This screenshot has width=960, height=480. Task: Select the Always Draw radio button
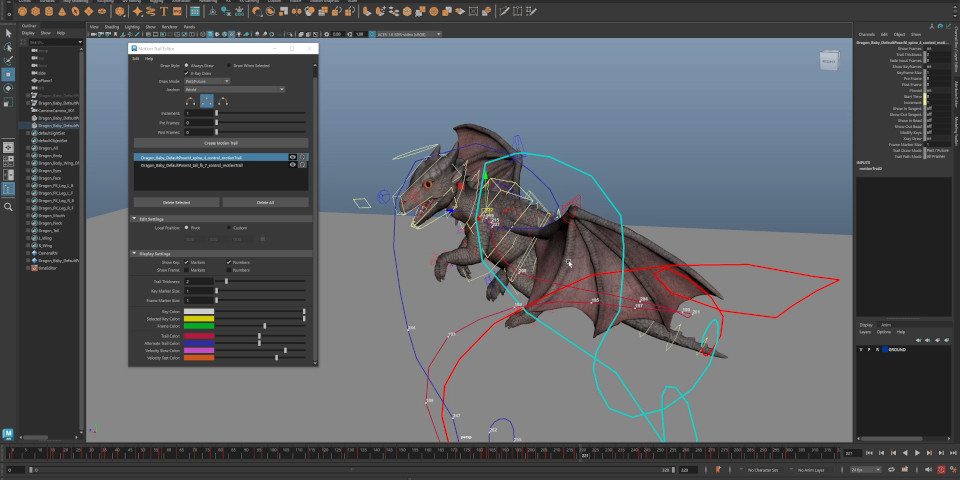pyautogui.click(x=186, y=65)
